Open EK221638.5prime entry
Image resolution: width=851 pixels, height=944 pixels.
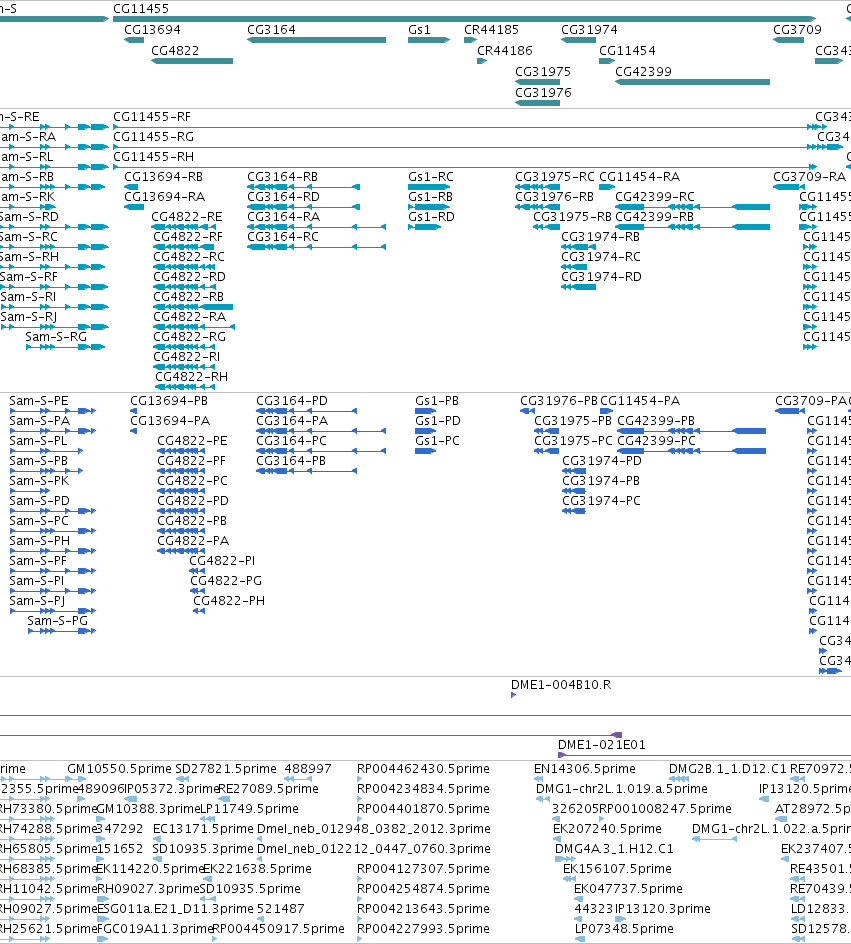257,868
